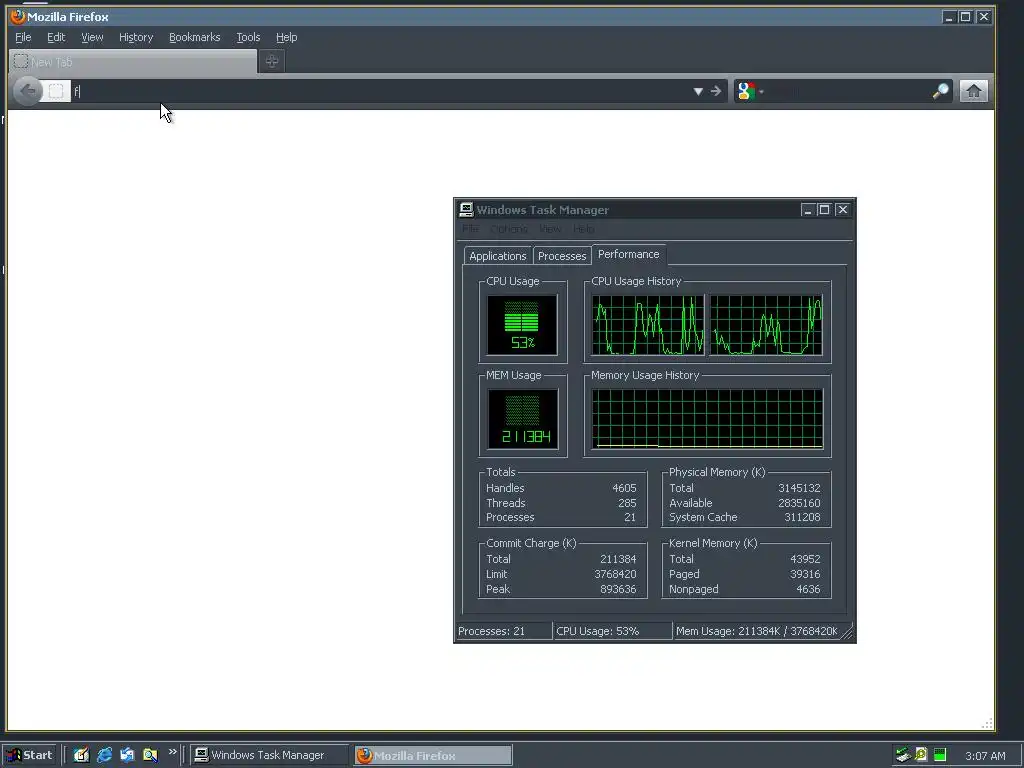The image size is (1024, 768).
Task: Click the folder search Quick Launch icon
Action: [150, 755]
